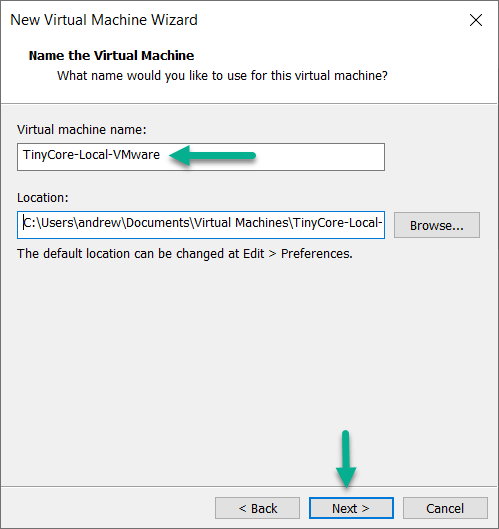Go back with the Back button
The image size is (499, 529).
pyautogui.click(x=257, y=508)
